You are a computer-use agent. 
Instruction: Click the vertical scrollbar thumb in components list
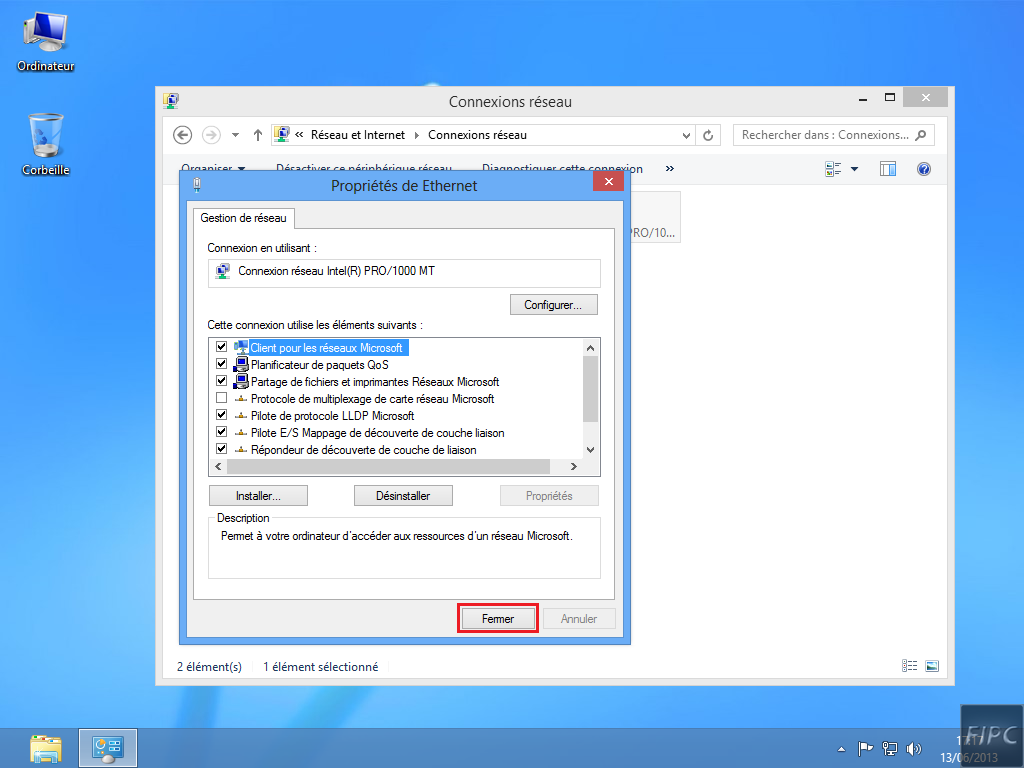click(590, 389)
